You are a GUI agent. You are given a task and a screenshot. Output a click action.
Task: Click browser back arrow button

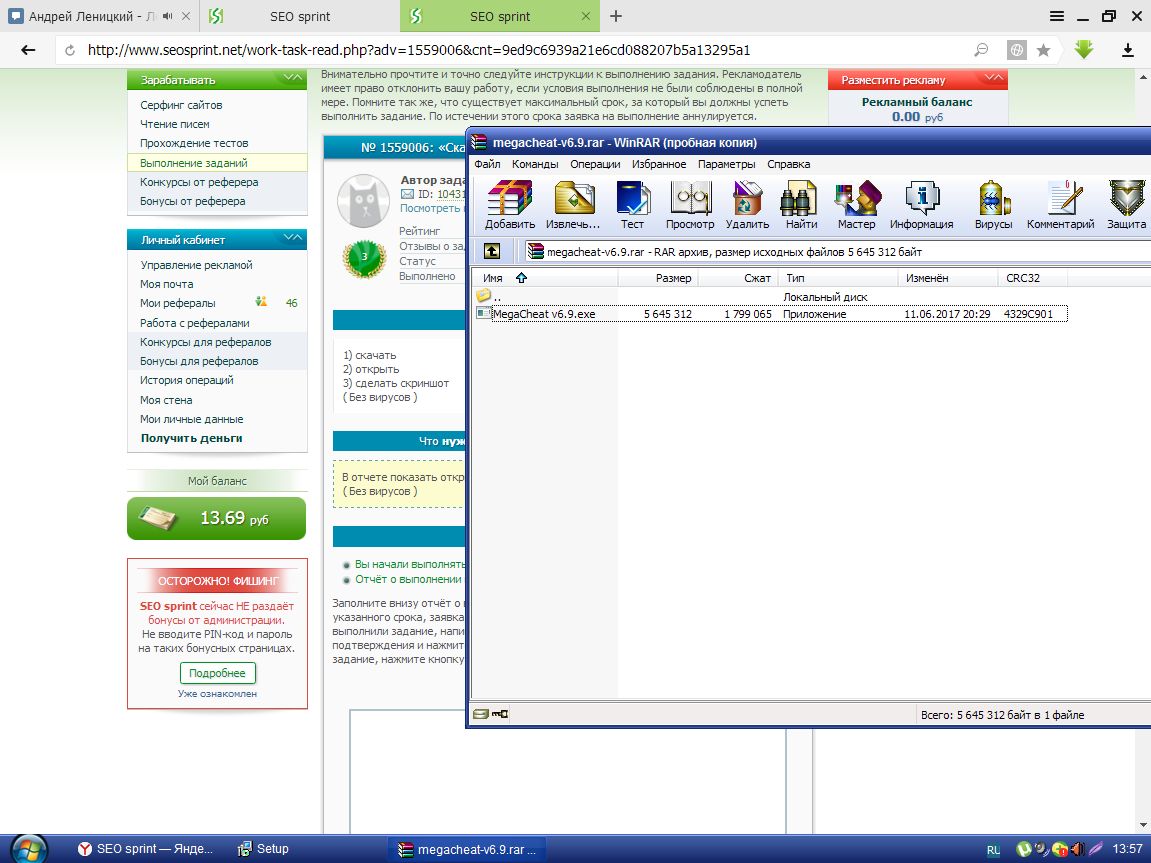pyautogui.click(x=28, y=50)
